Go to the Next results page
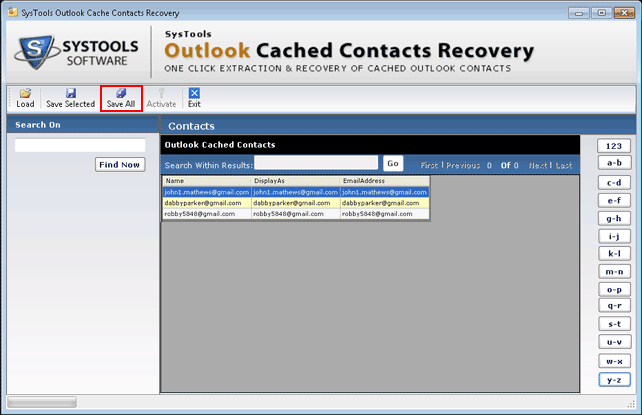This screenshot has width=642, height=415. click(x=538, y=165)
